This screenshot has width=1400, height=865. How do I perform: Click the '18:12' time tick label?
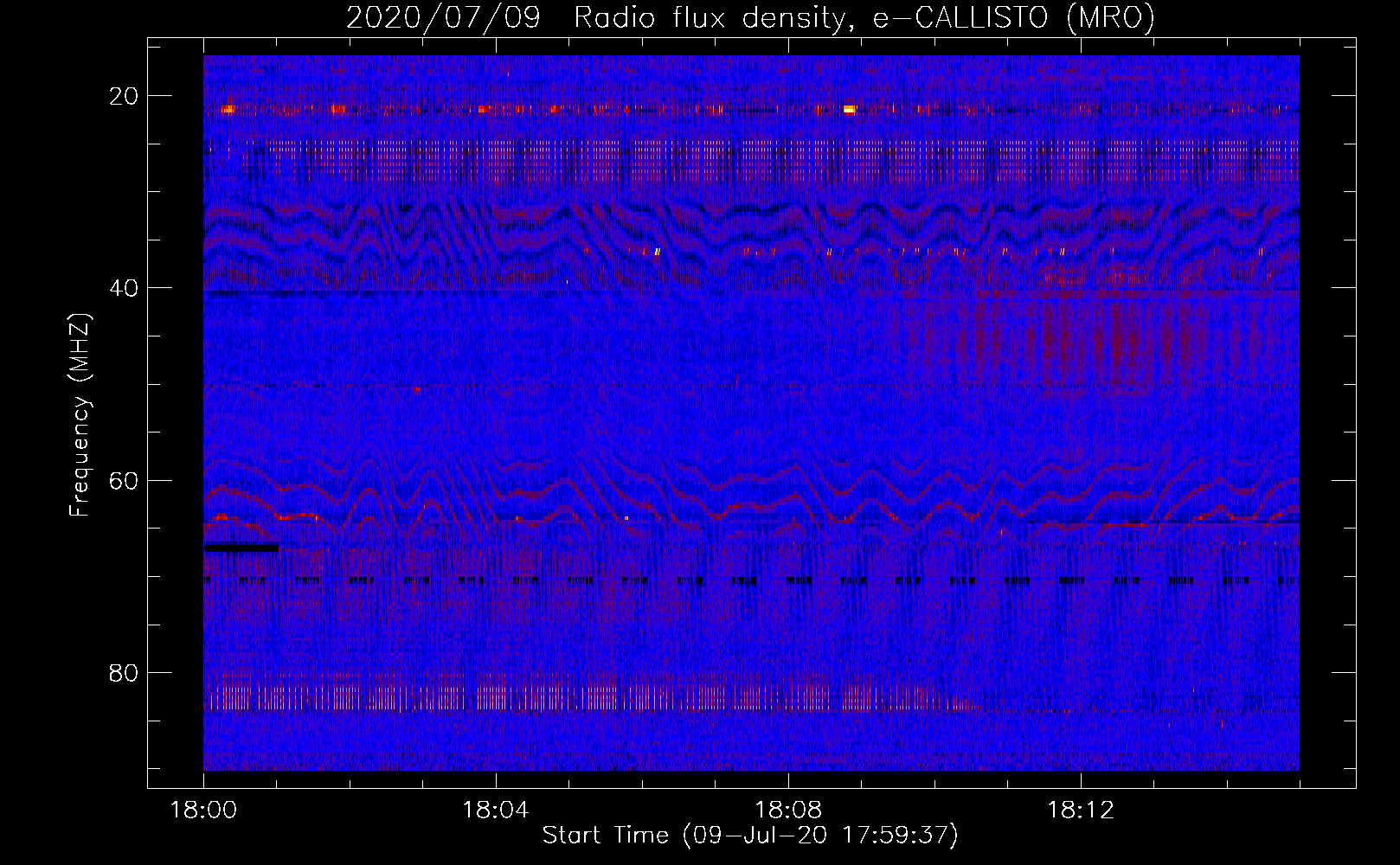click(1081, 811)
